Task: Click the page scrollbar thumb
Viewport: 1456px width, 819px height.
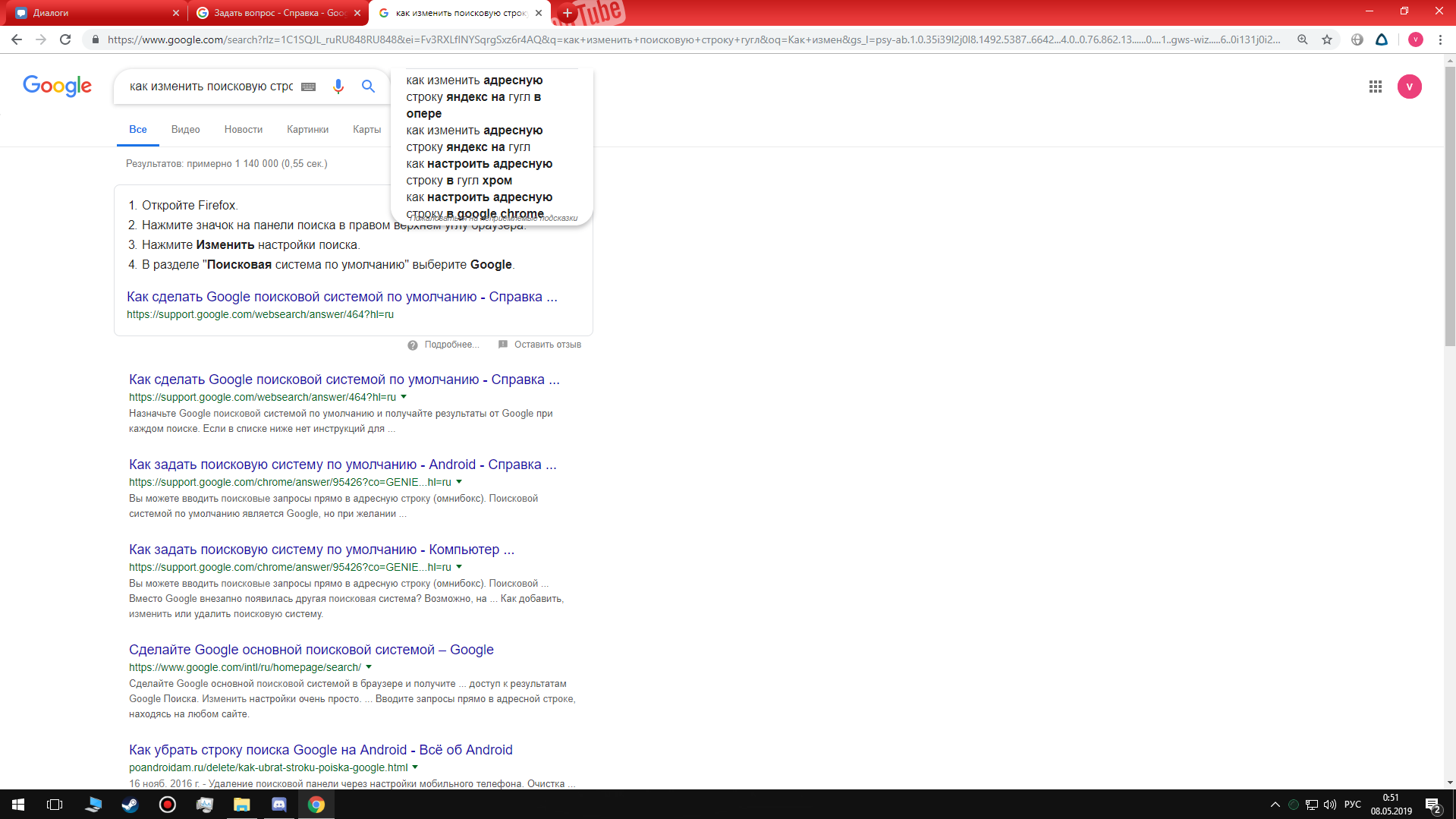Action: click(1450, 205)
